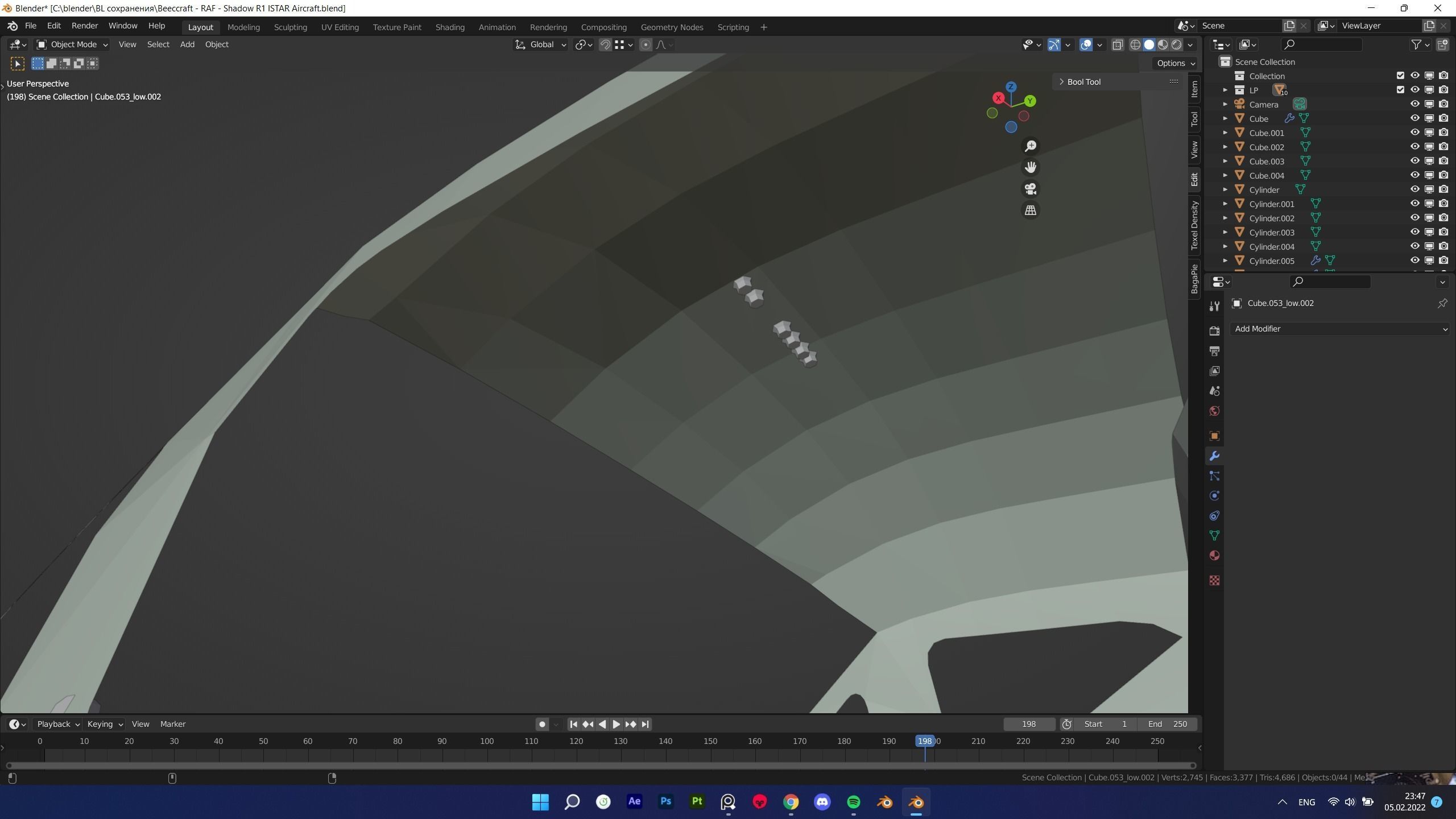Open the World properties tab icon

(x=1214, y=411)
